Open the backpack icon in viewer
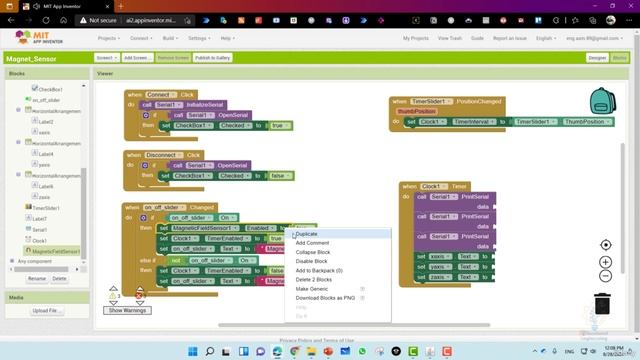Image resolution: width=640 pixels, height=360 pixels. 602,101
